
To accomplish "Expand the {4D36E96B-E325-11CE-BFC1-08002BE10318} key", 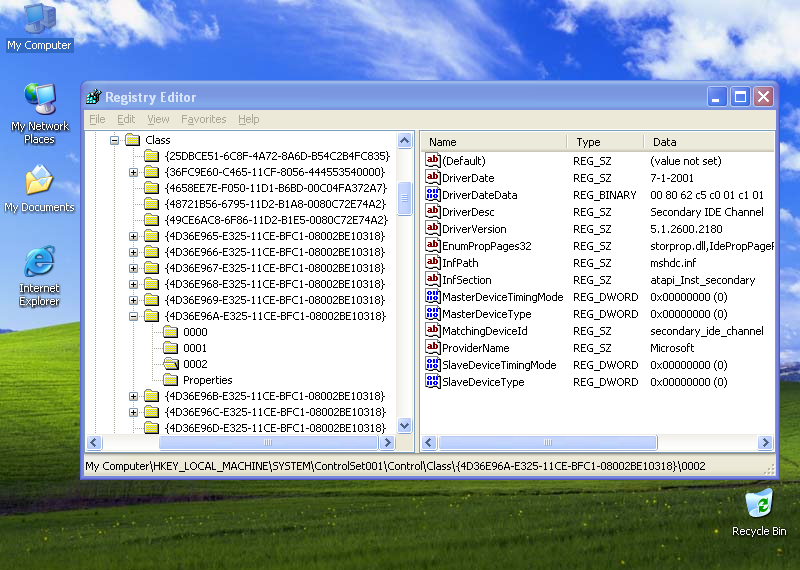I will point(133,396).
